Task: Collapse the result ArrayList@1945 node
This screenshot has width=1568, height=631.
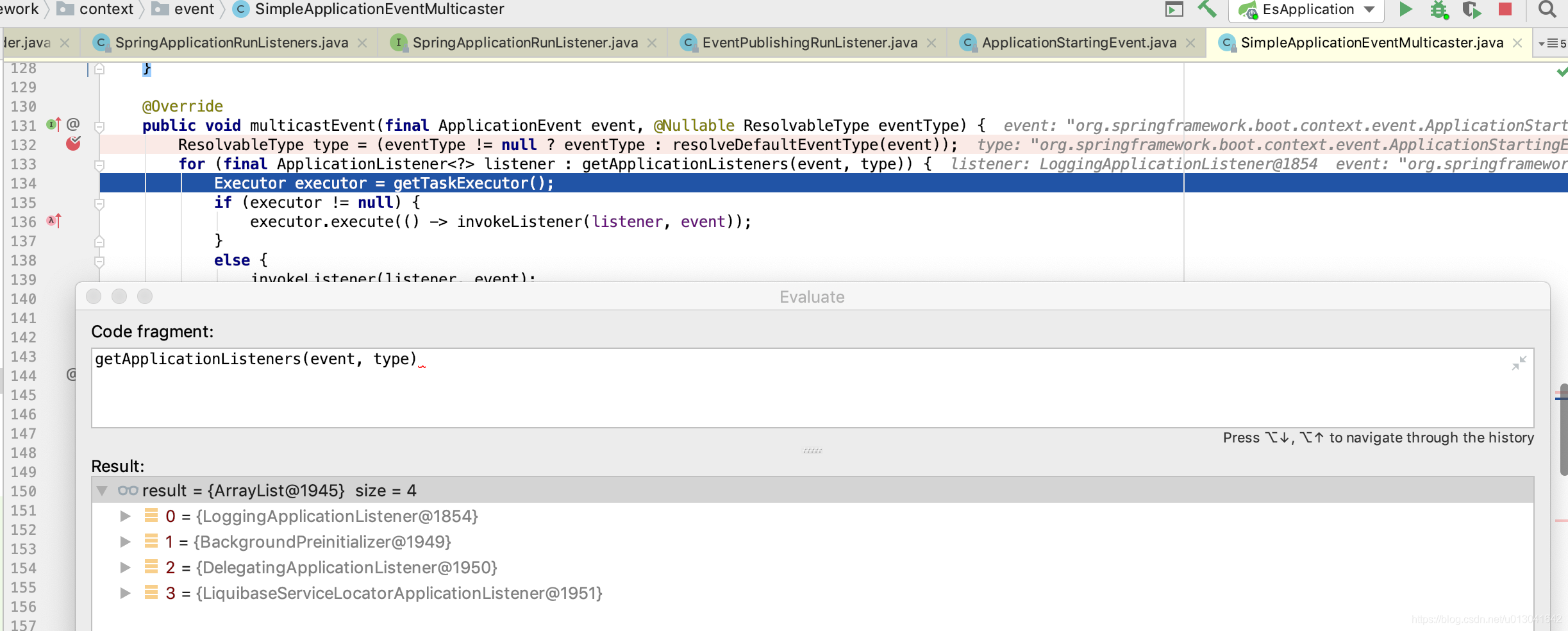Action: (101, 491)
